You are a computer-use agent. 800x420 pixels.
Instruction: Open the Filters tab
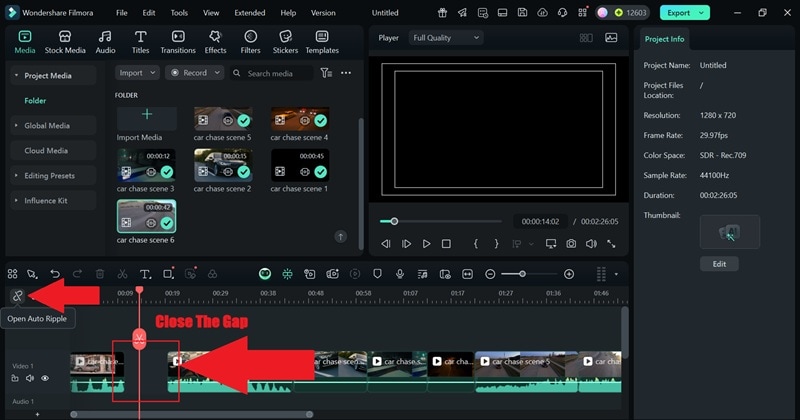[x=250, y=42]
